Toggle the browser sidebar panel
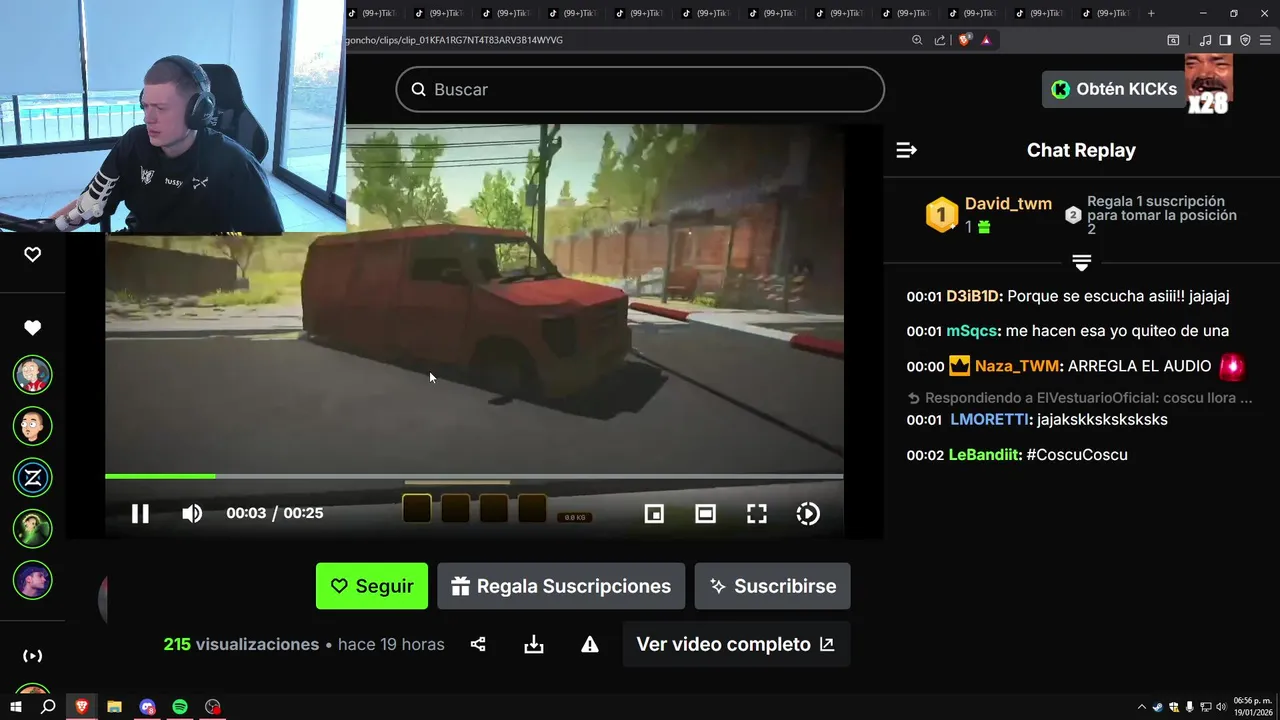 click(x=1225, y=40)
